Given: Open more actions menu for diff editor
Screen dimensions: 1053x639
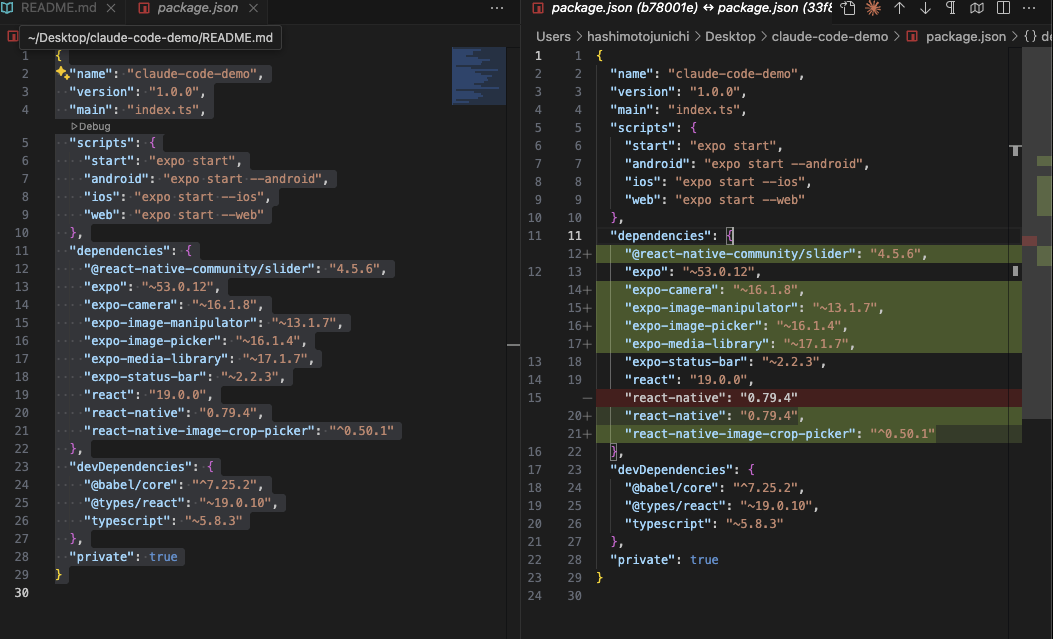Looking at the screenshot, I should click(x=1028, y=8).
